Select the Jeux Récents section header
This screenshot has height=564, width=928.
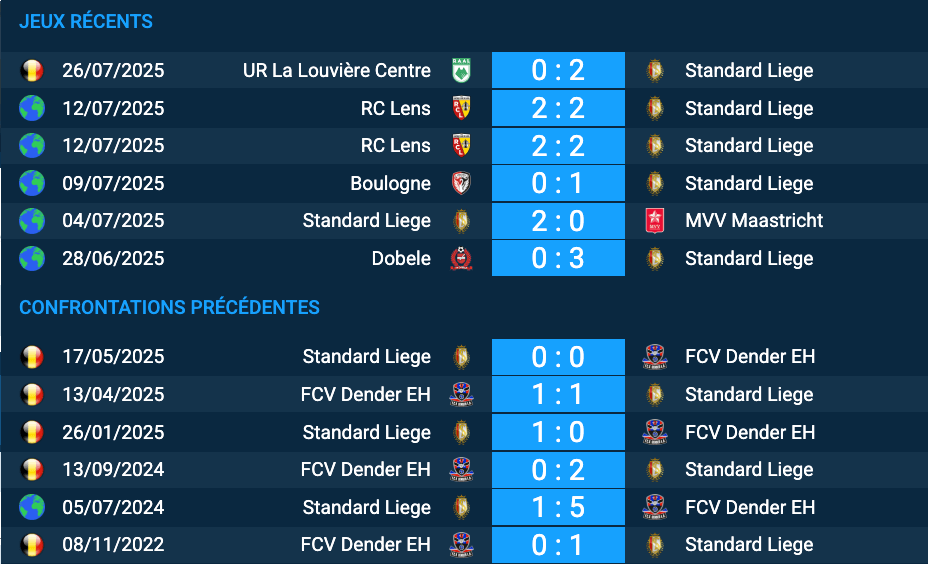pyautogui.click(x=86, y=22)
